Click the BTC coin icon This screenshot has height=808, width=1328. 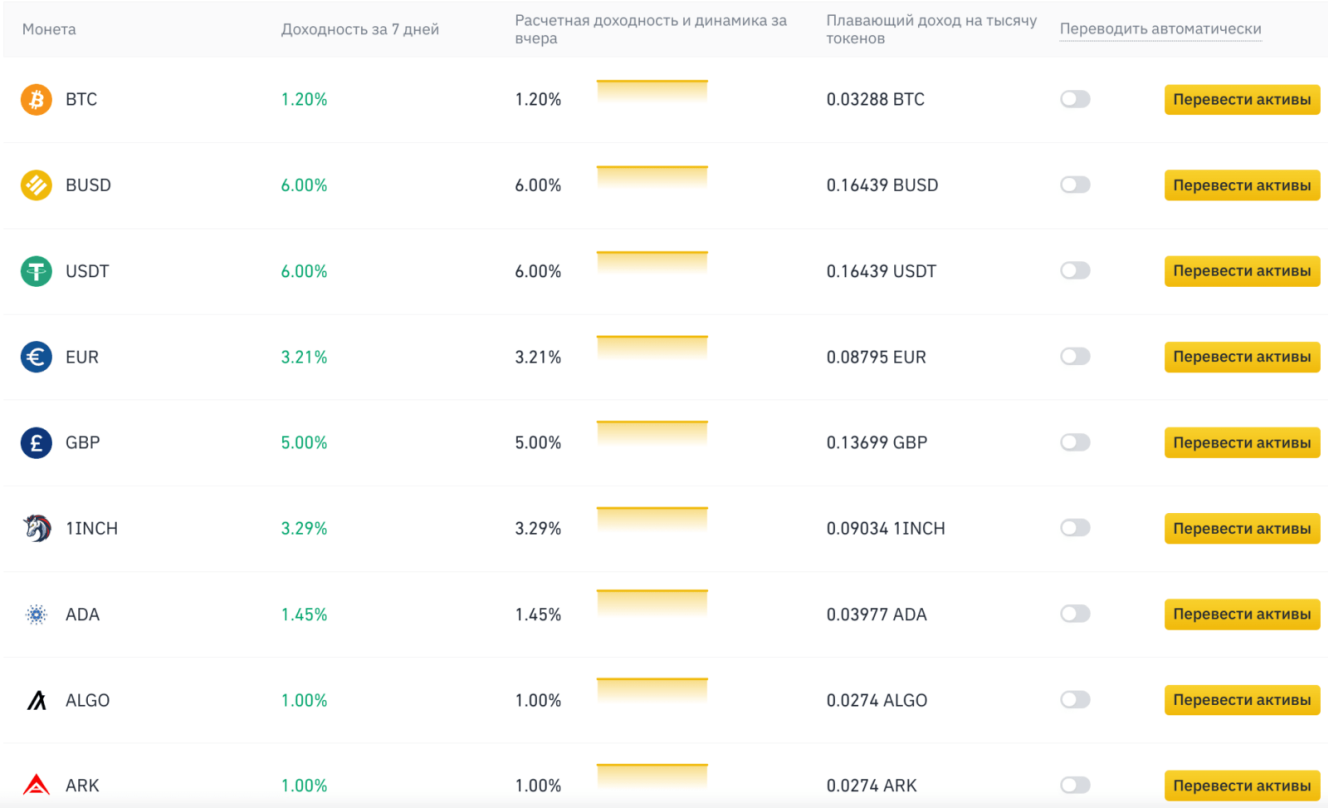tap(36, 99)
